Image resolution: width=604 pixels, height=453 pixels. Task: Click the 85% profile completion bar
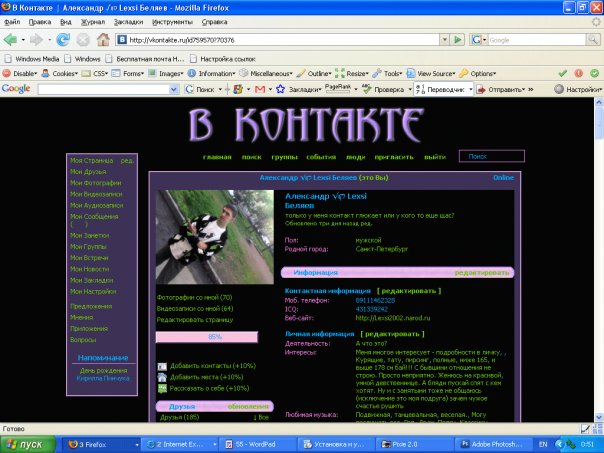[x=207, y=337]
